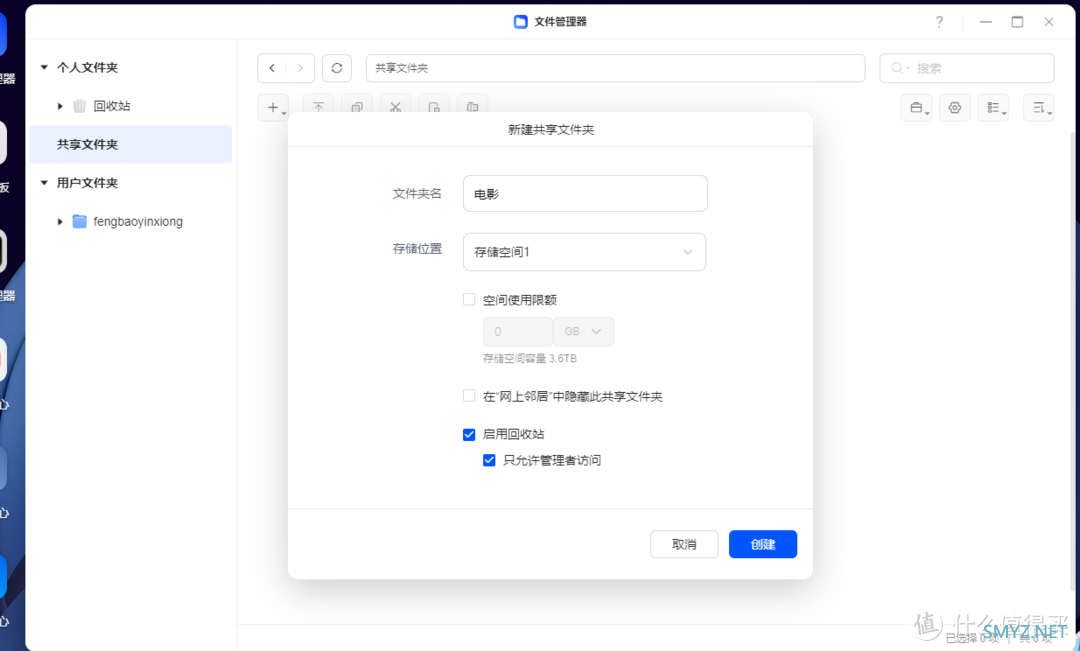Uncheck the 启用回收站 checkbox

(469, 434)
